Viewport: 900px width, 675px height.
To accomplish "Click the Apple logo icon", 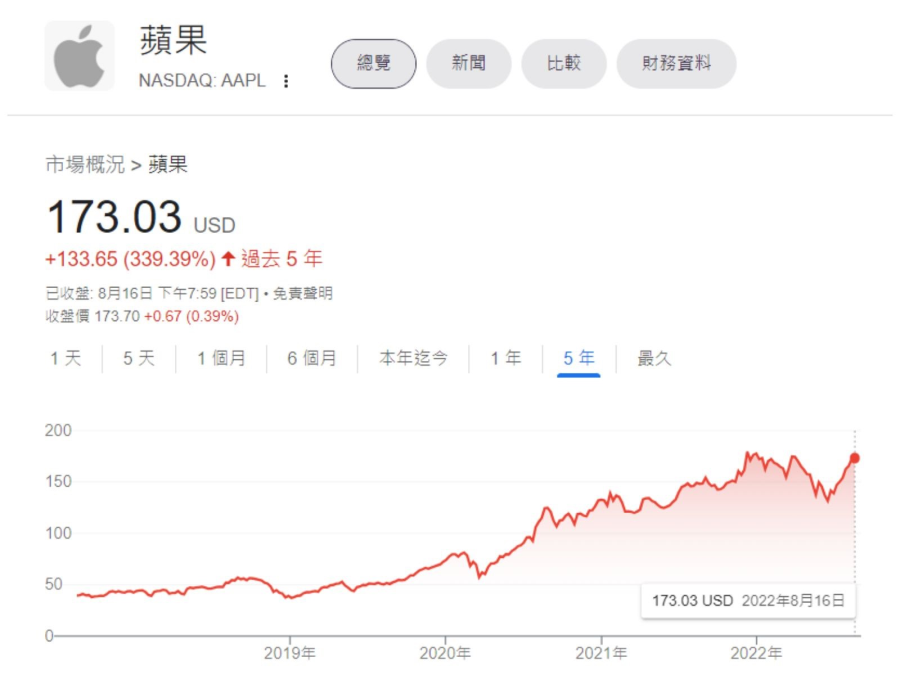I will [x=79, y=56].
